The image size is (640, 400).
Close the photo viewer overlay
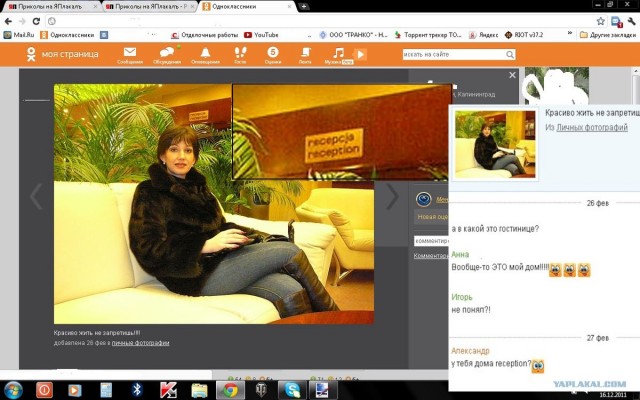pos(512,75)
